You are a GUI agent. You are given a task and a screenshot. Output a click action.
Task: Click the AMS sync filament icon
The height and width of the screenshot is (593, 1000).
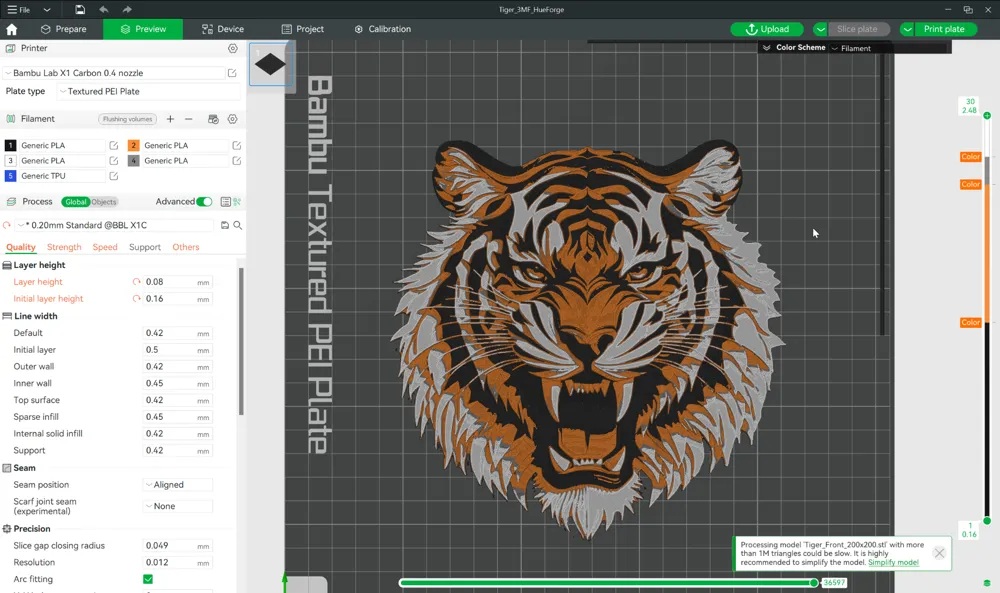coord(214,119)
